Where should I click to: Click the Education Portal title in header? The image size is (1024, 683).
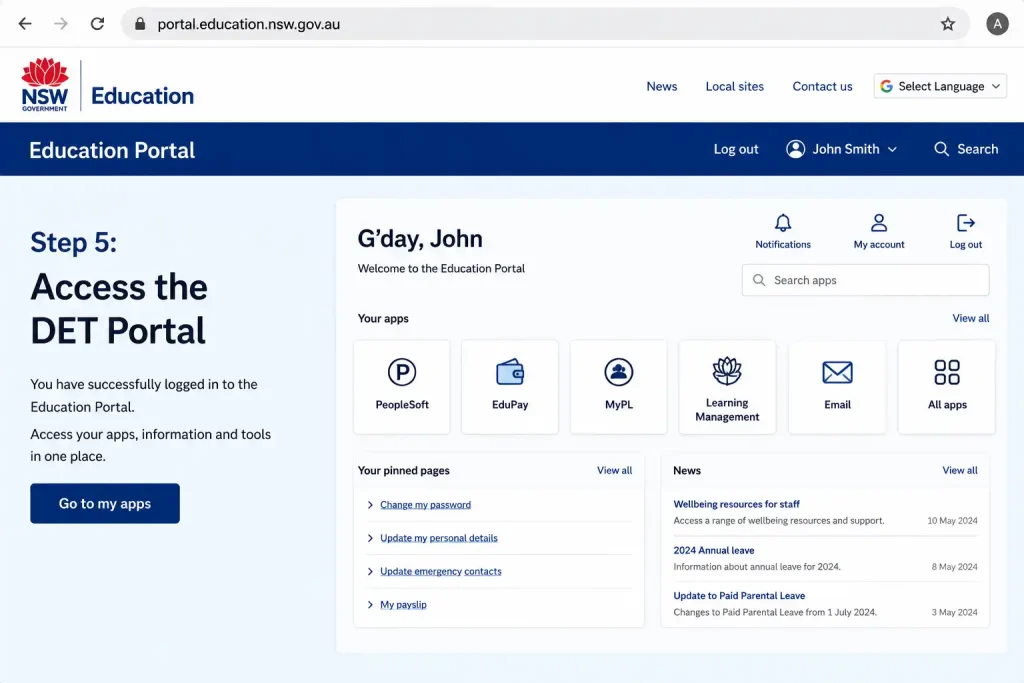click(x=112, y=150)
